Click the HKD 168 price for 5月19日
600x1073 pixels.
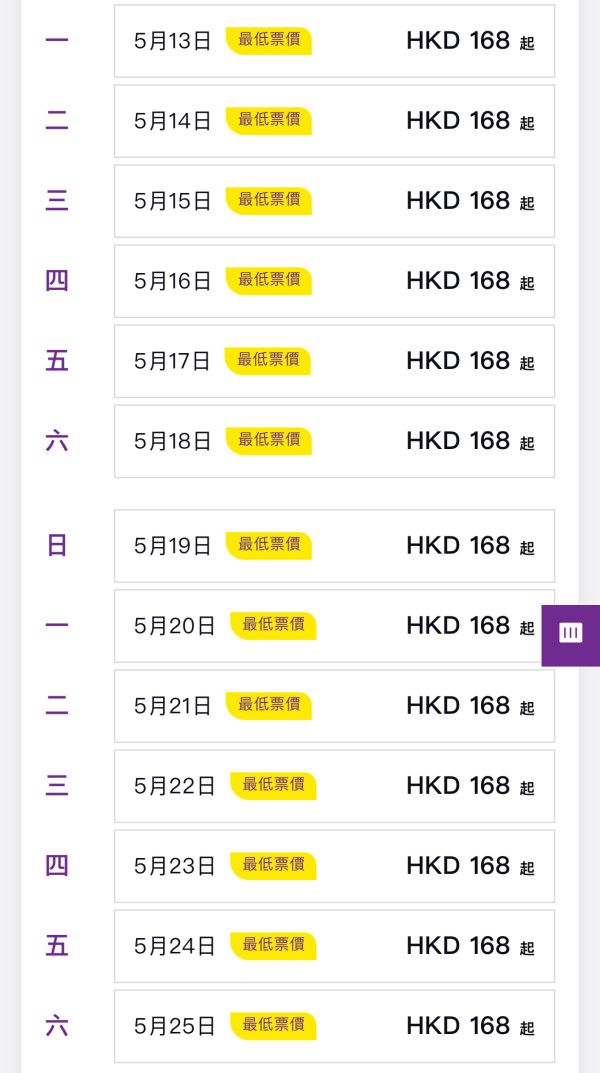point(458,546)
